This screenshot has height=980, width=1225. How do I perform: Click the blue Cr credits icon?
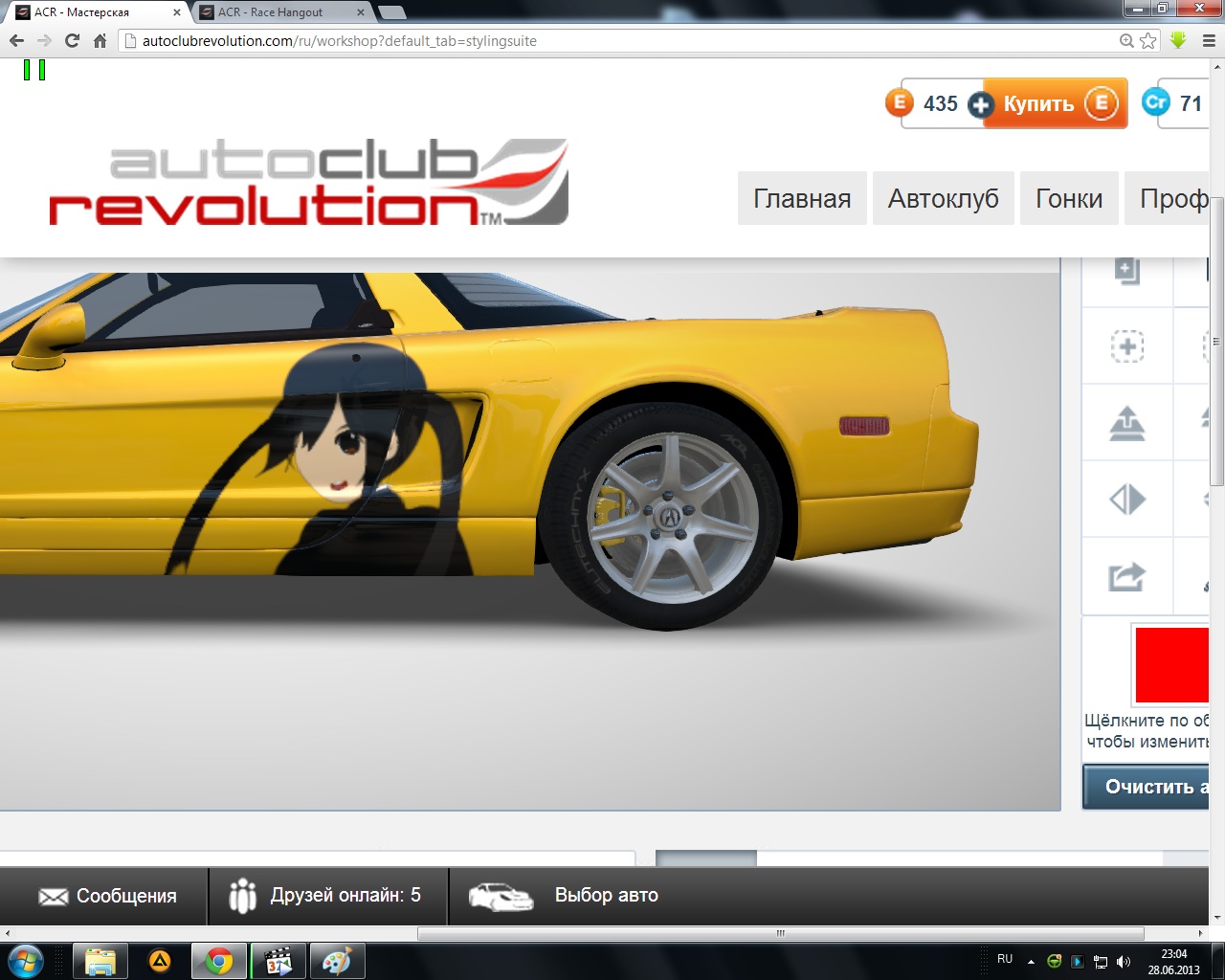[1156, 102]
